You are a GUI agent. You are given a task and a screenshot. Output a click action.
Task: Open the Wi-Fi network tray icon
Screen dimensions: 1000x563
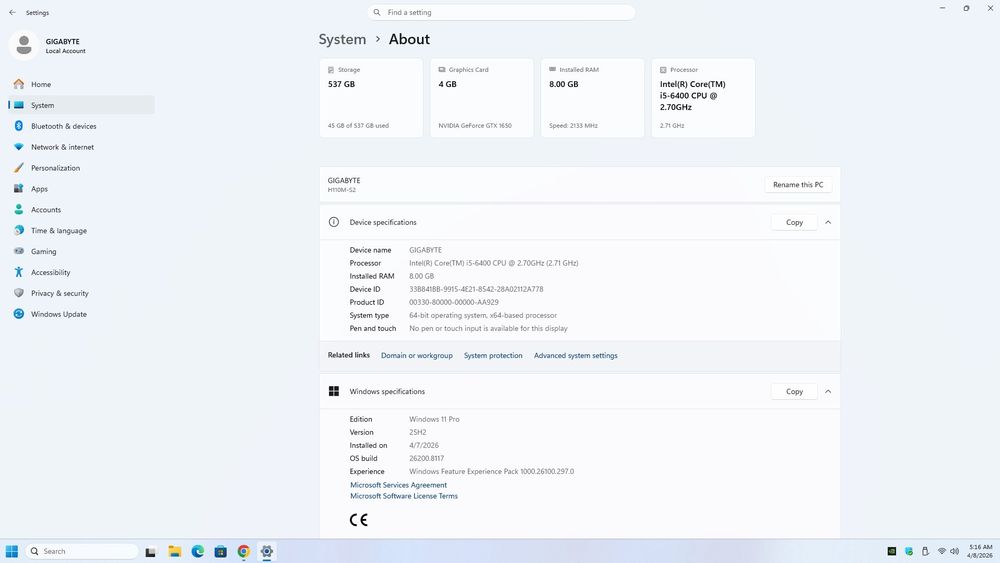click(942, 552)
